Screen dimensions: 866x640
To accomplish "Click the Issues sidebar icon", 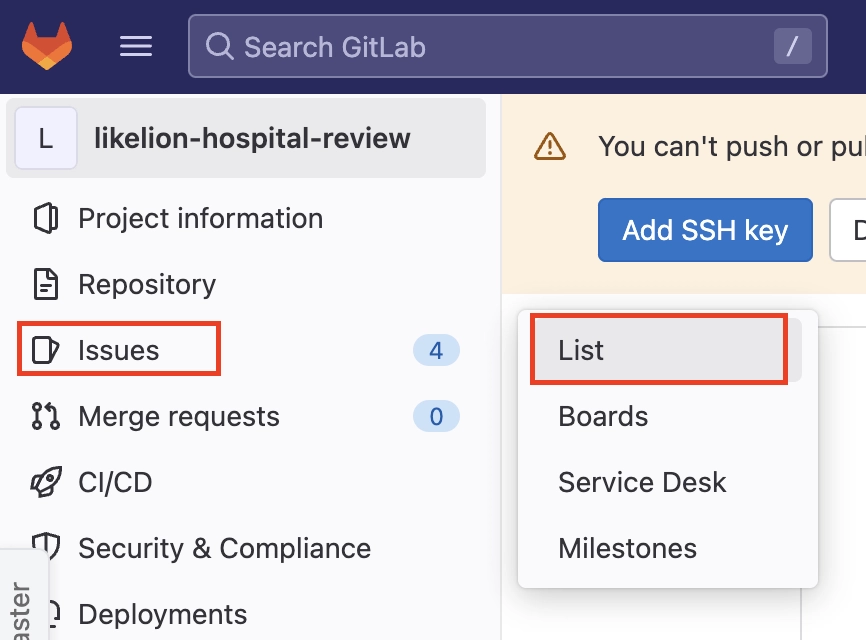I will coord(46,351).
